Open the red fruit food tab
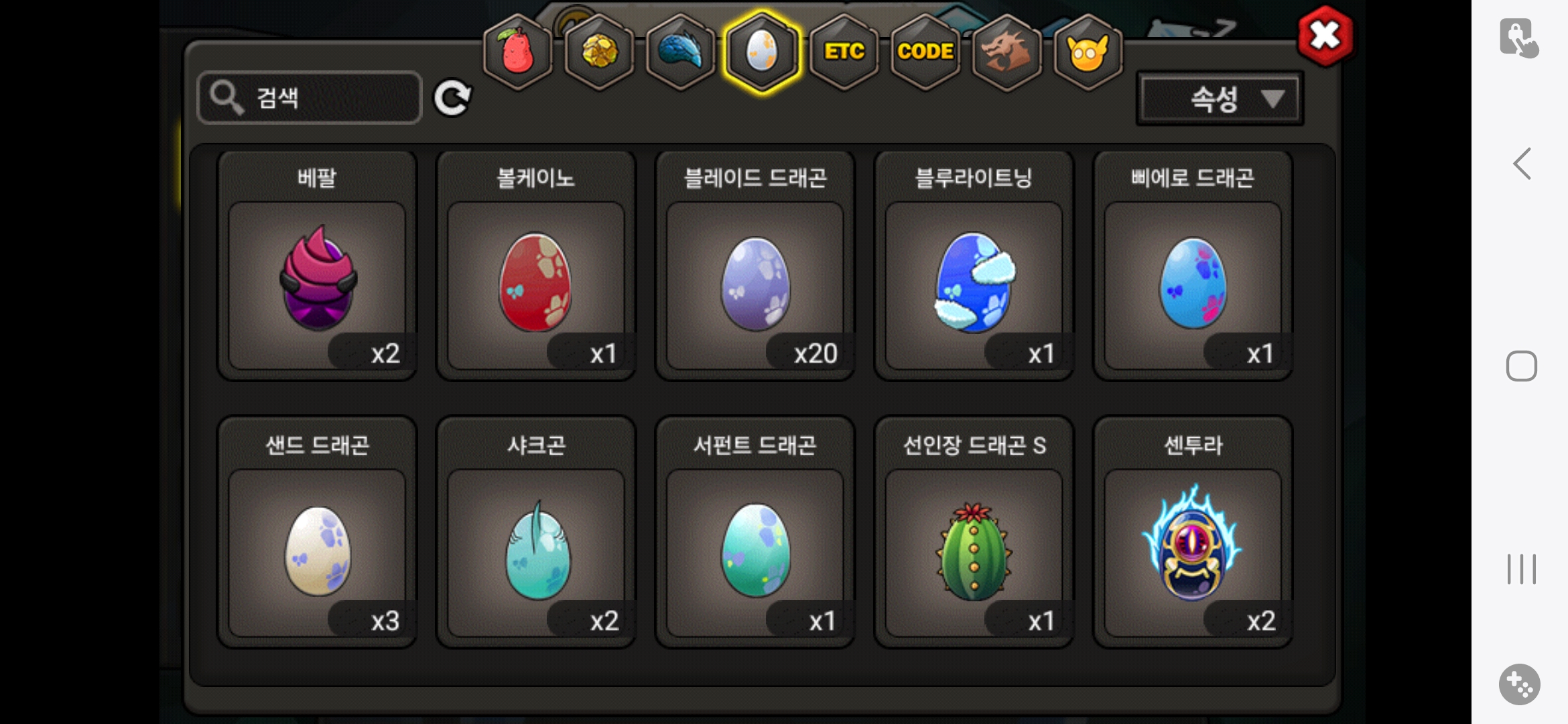This screenshot has width=1568, height=724. (x=517, y=52)
